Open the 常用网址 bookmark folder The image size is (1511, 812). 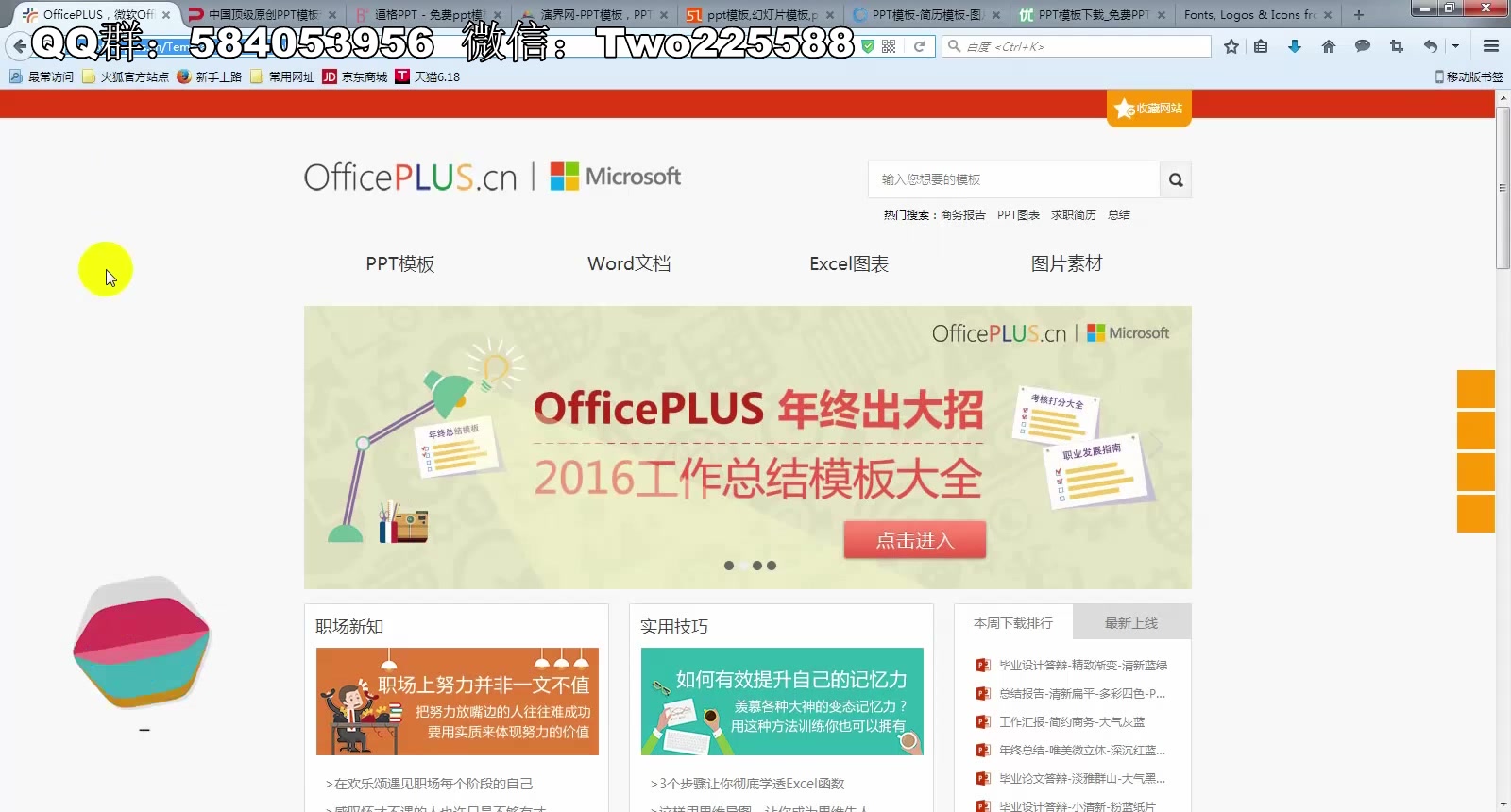pos(282,76)
